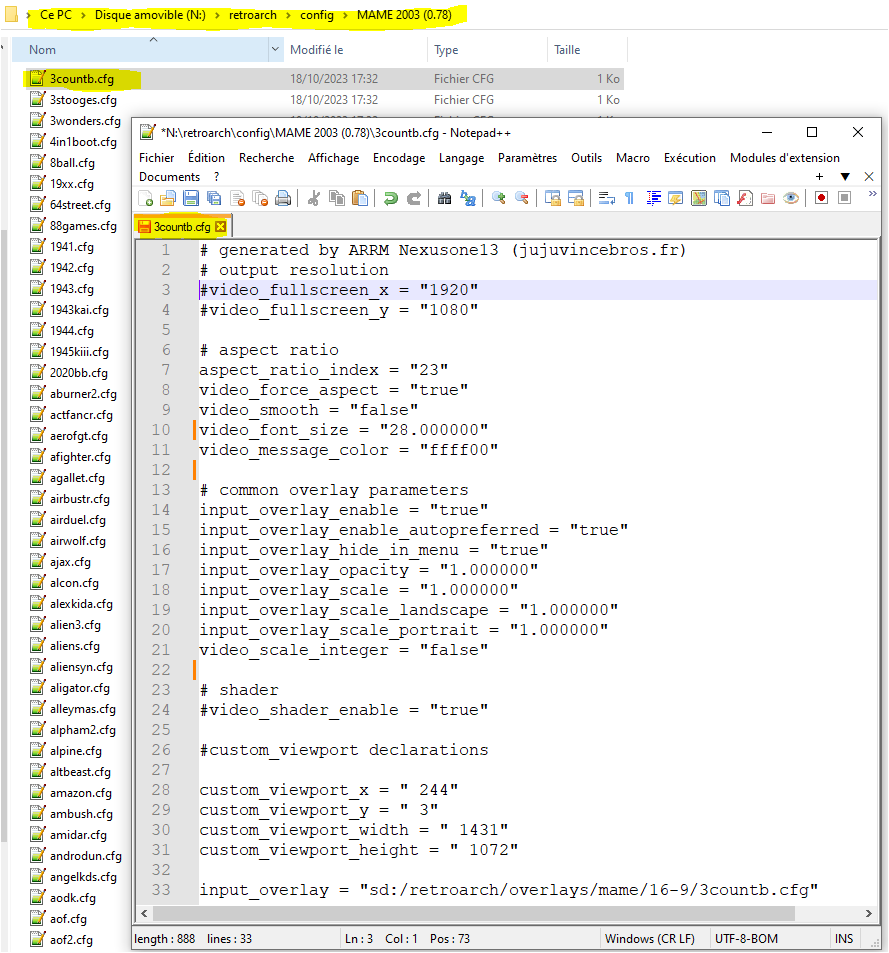
Task: Open the Encodage menu
Action: (399, 158)
